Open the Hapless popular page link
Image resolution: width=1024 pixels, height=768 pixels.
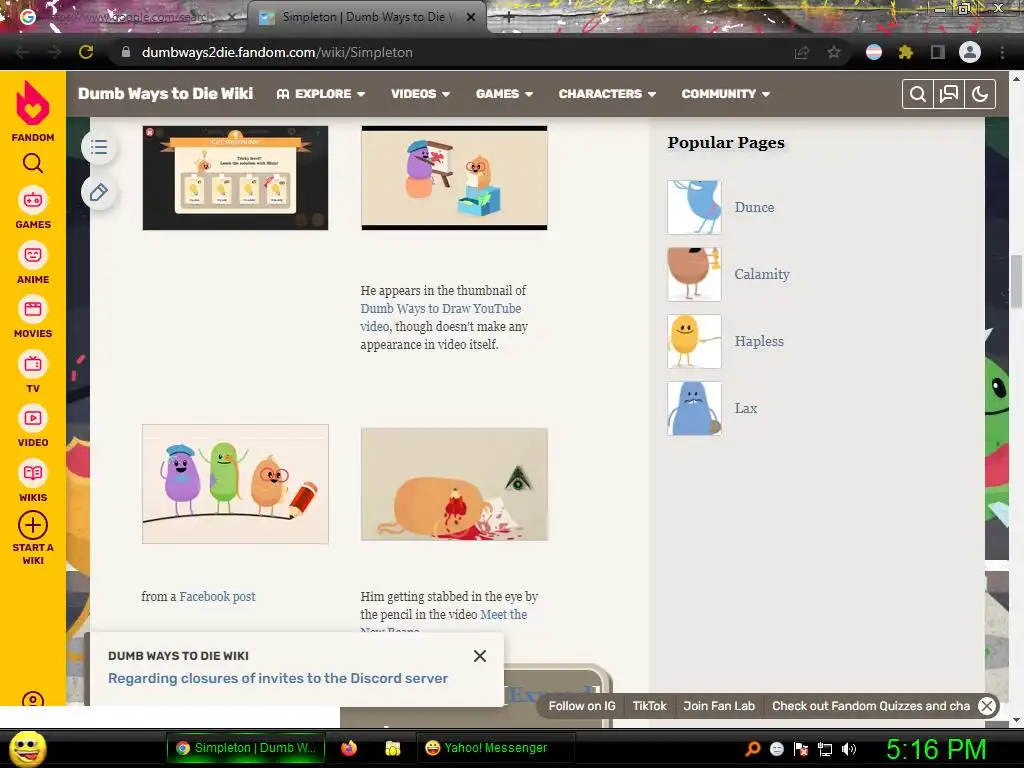point(759,341)
